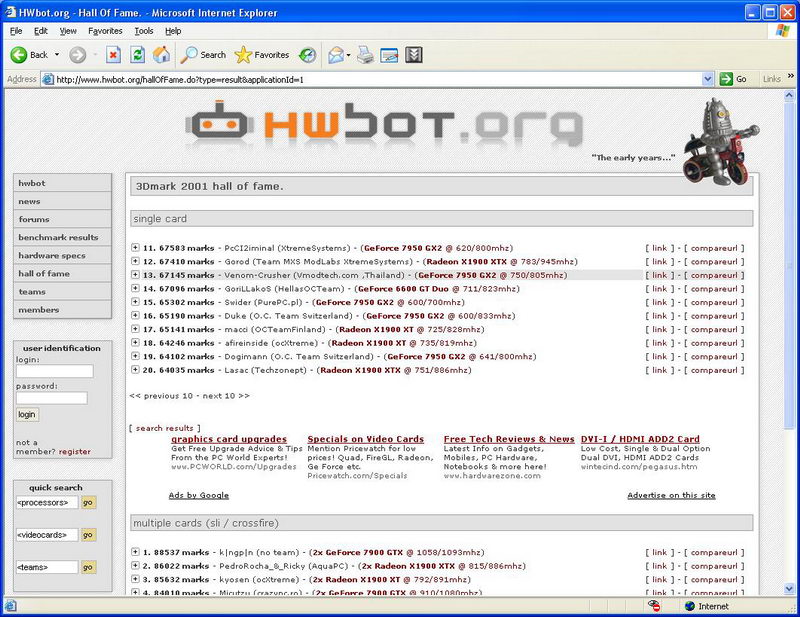Screen dimensions: 800x617
Task: Click the vertical scrollbar up arrow
Action: pos(789,95)
